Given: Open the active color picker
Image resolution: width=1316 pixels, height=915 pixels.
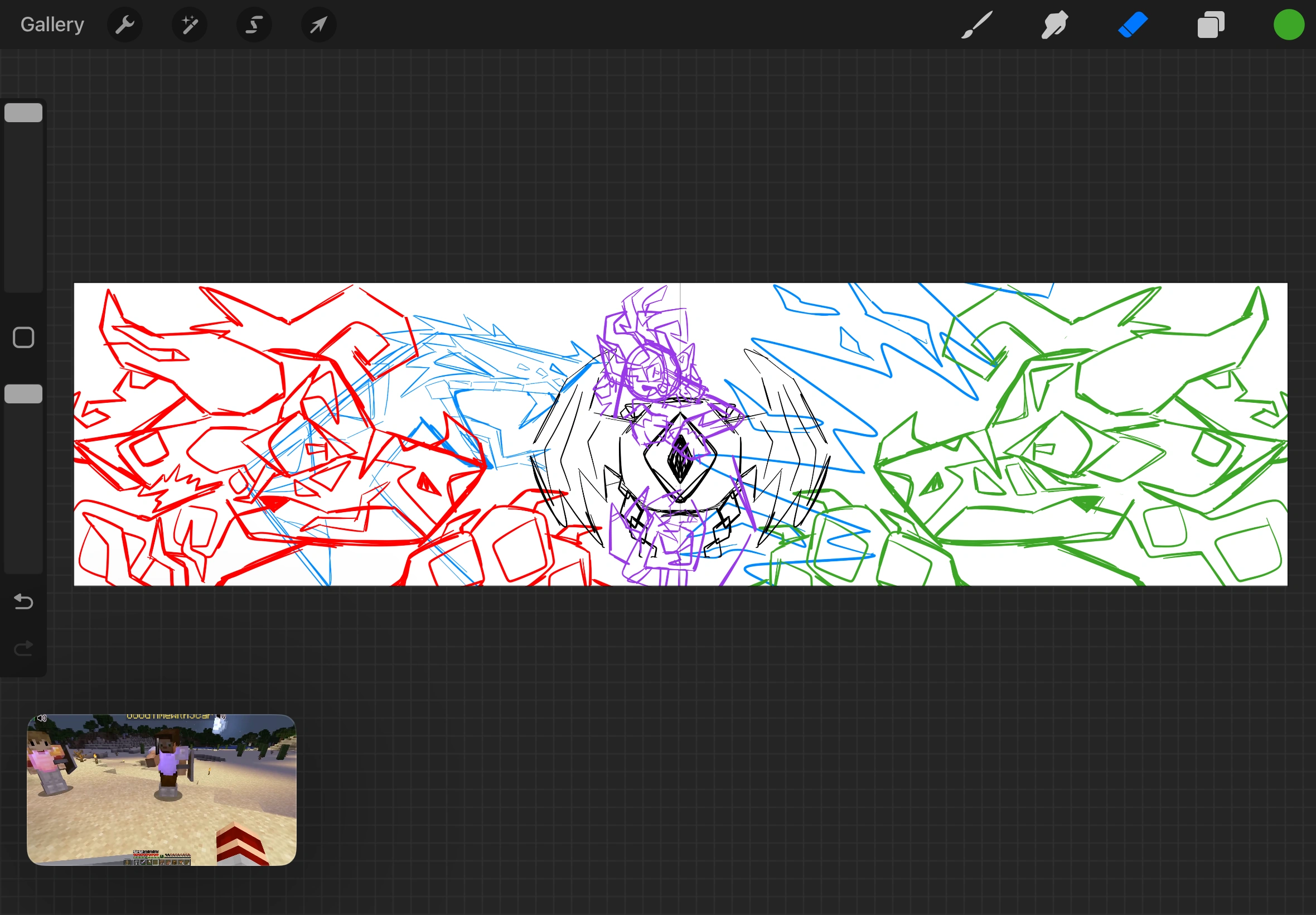Looking at the screenshot, I should pos(1288,25).
